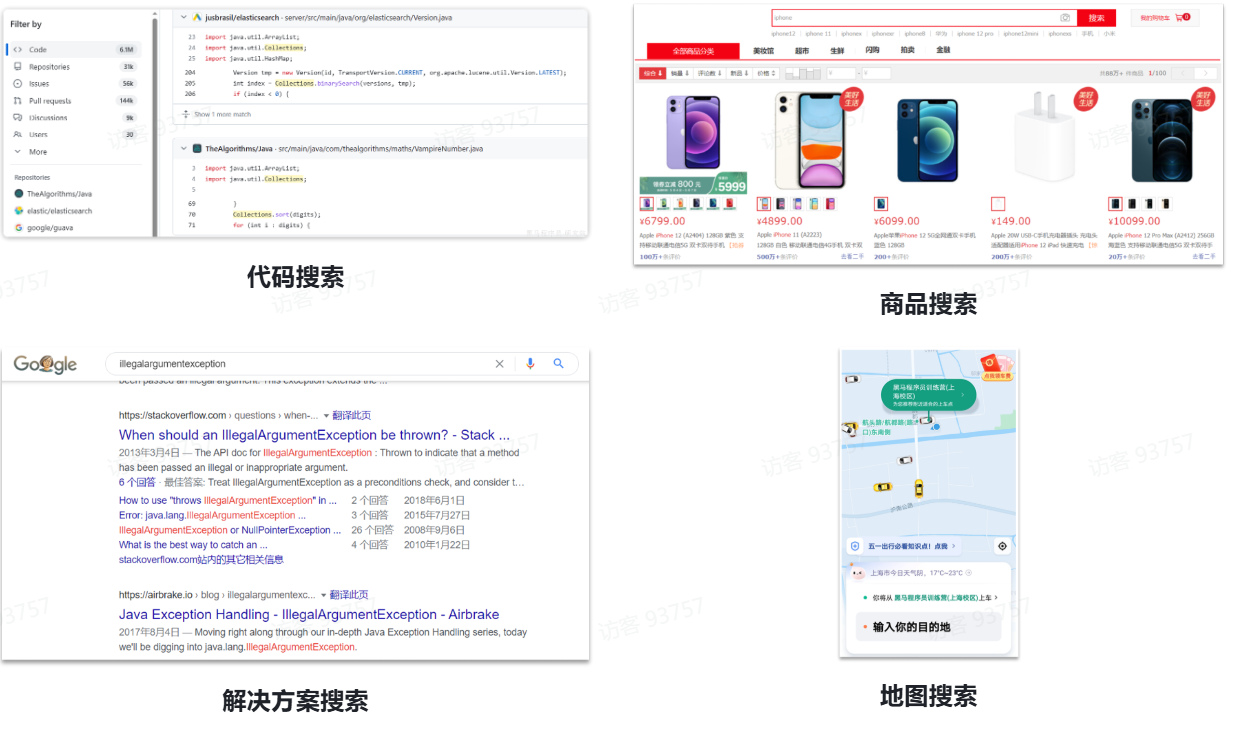Collapse the jusbrasil/elasticsearch result

[183, 17]
